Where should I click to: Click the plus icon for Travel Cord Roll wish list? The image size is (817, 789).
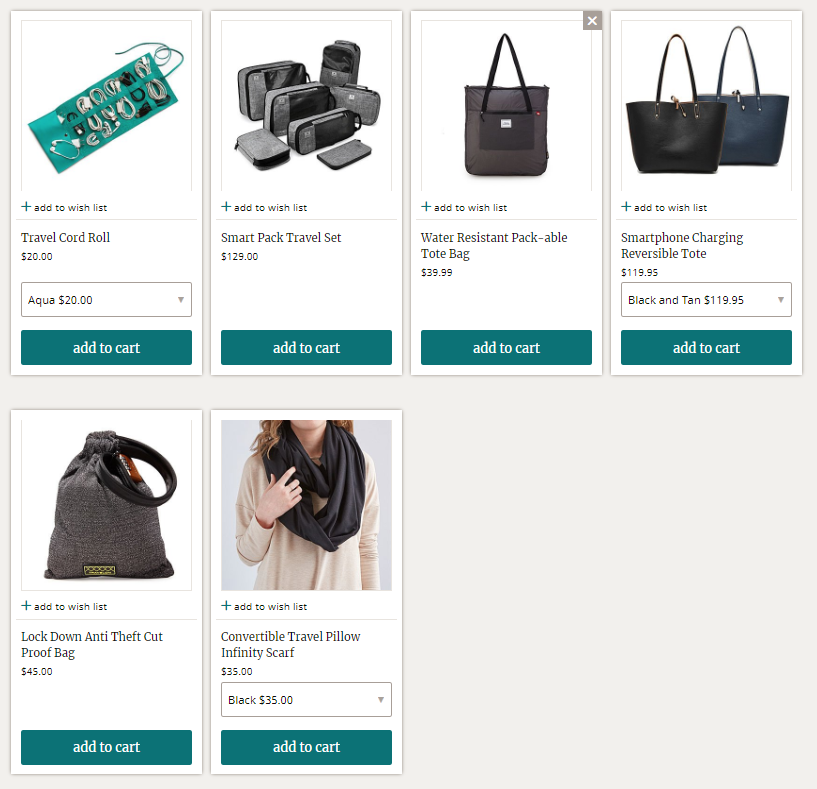[26, 207]
